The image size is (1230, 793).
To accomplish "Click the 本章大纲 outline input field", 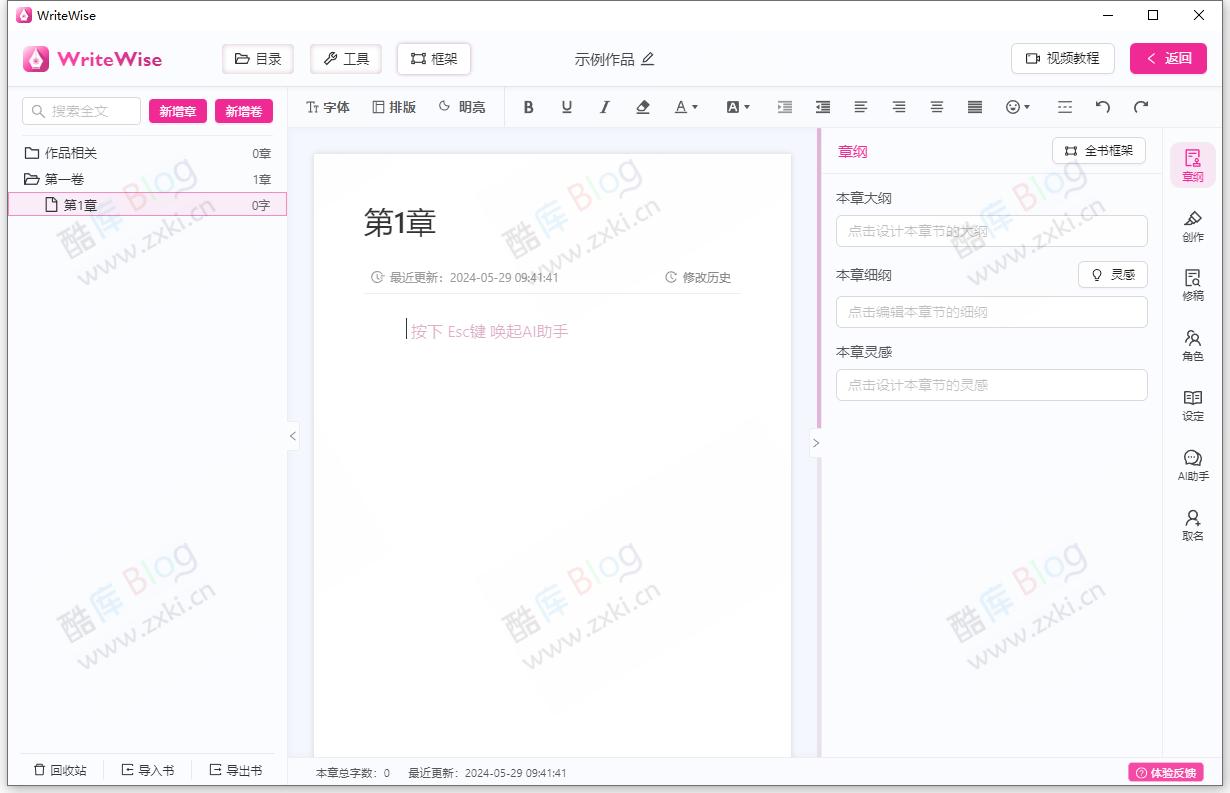I will point(991,231).
